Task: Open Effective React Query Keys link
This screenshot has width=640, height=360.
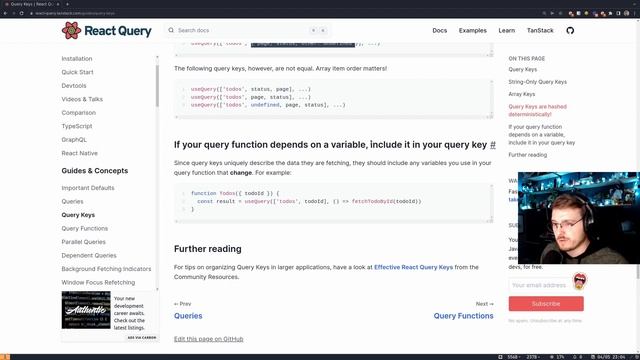Action: tap(413, 267)
